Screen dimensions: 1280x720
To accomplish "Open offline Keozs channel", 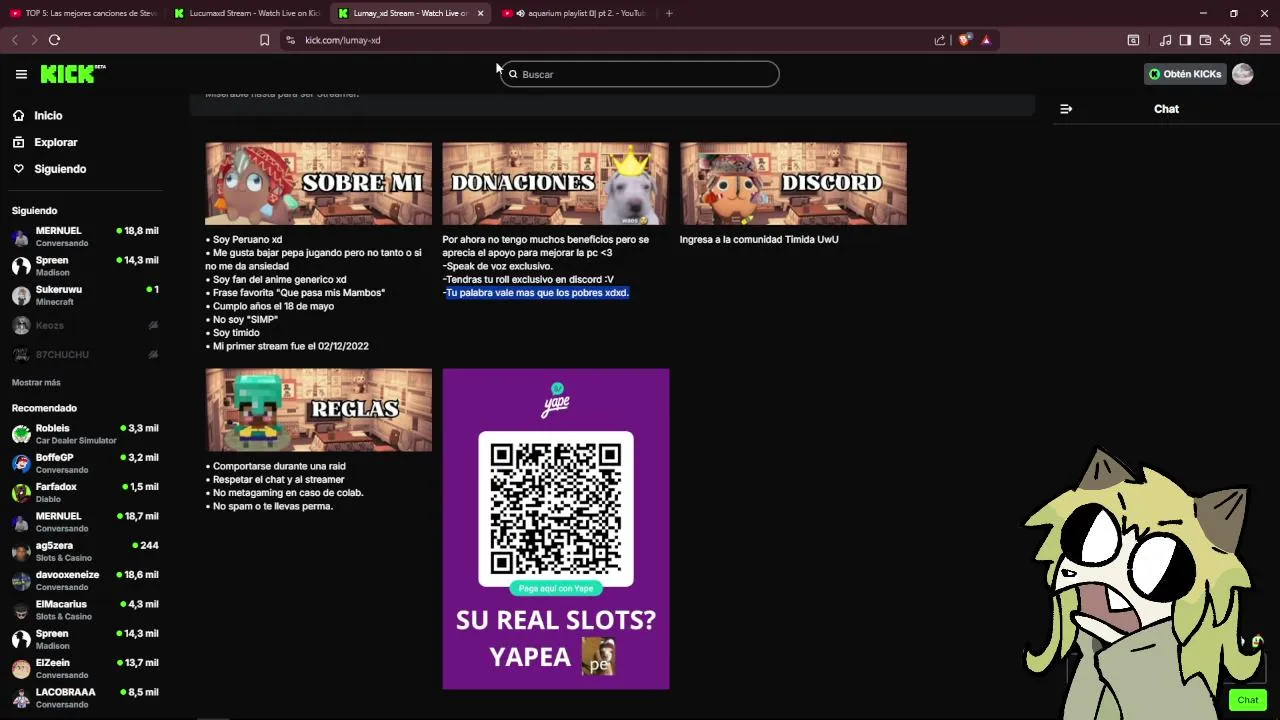I will (x=85, y=325).
